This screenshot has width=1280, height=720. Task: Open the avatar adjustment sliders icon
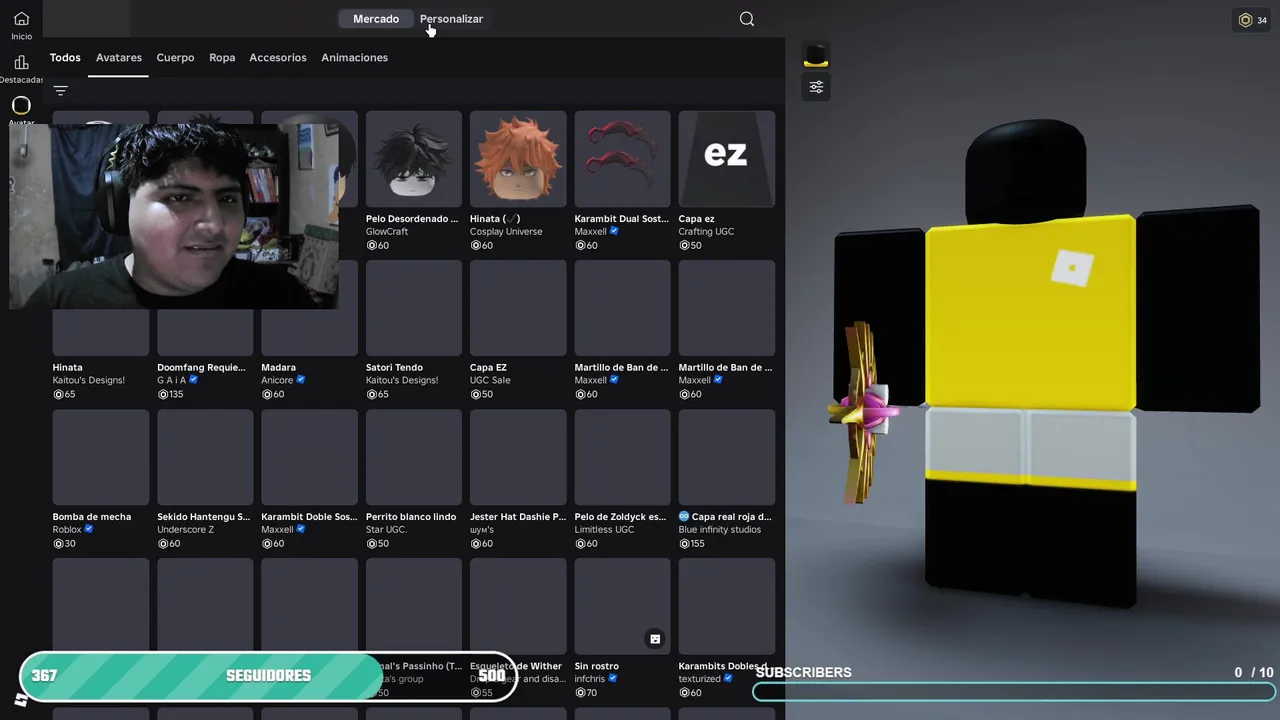point(816,87)
